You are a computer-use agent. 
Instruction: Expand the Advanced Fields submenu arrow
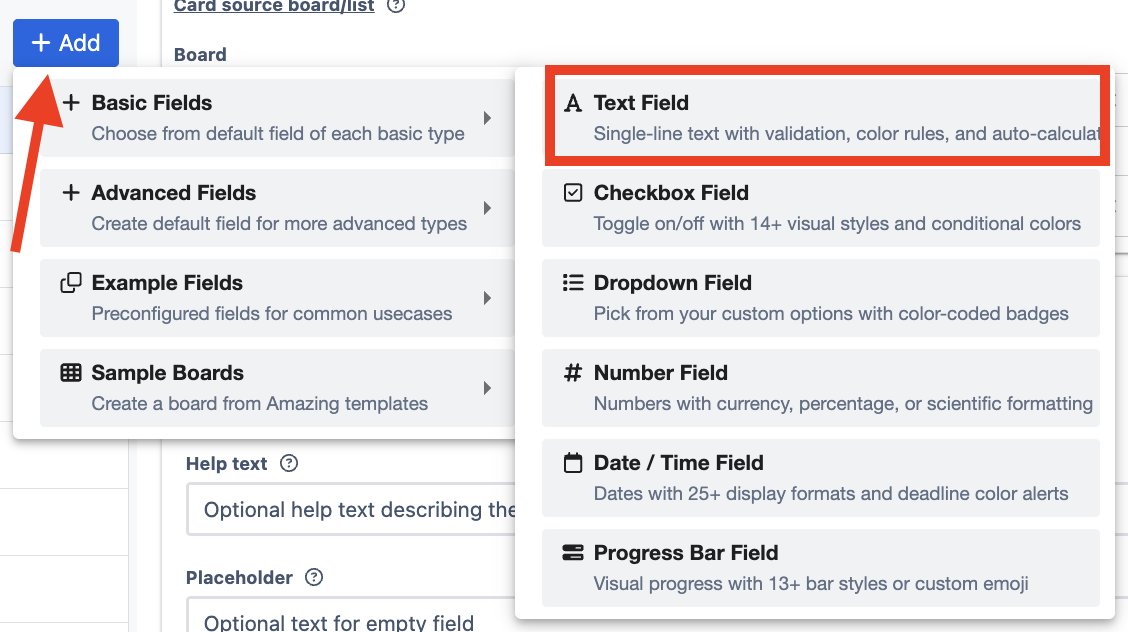point(487,208)
